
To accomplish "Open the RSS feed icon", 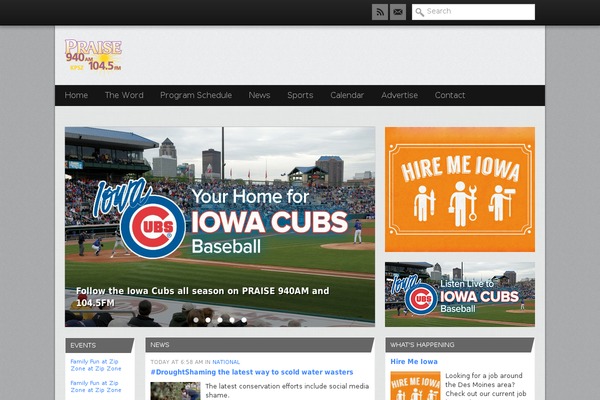I will pyautogui.click(x=380, y=12).
